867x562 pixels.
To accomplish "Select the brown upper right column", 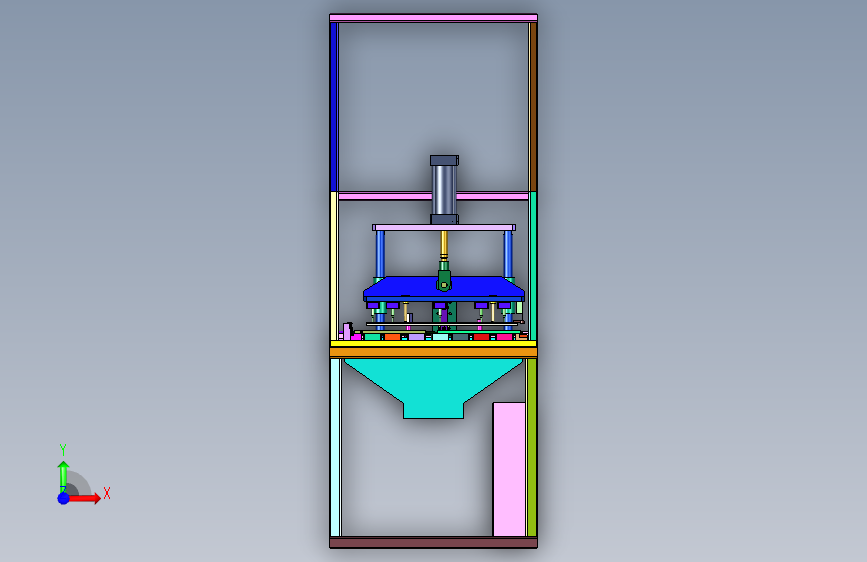I will 533,107.
